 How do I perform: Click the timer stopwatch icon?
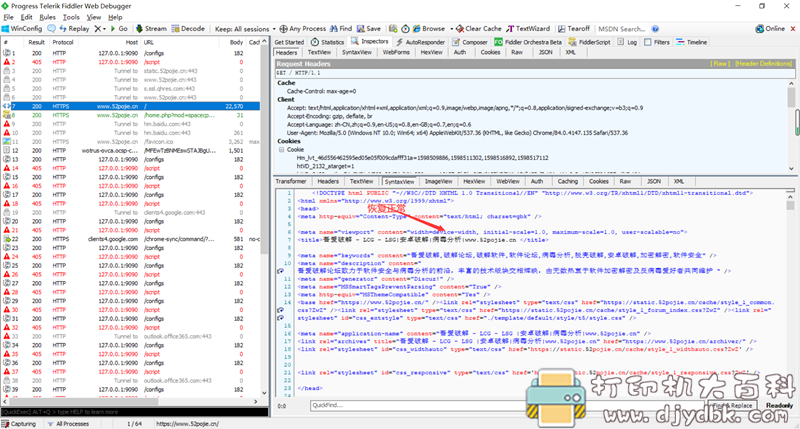click(405, 29)
